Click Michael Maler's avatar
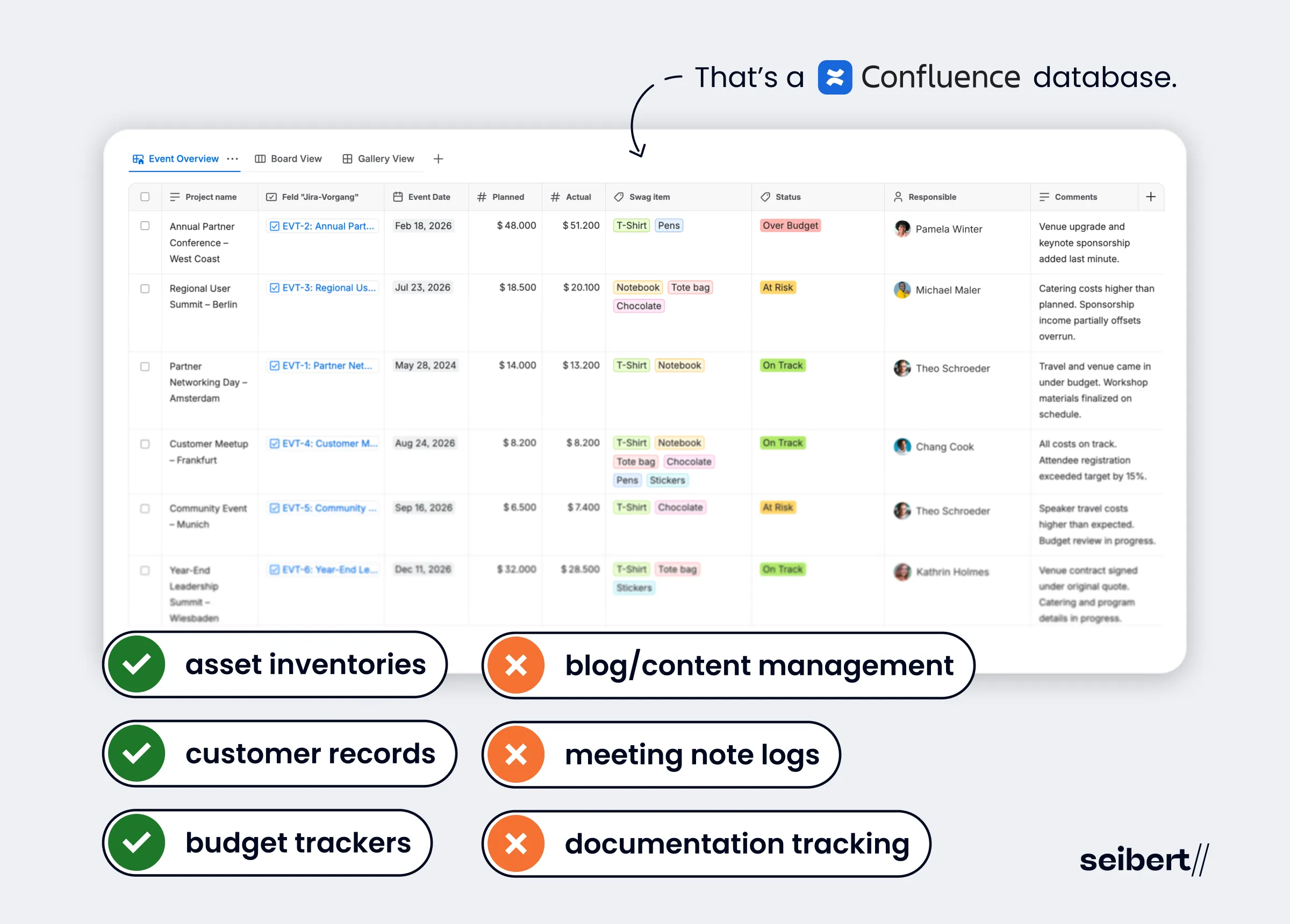The height and width of the screenshot is (924, 1290). pos(902,290)
